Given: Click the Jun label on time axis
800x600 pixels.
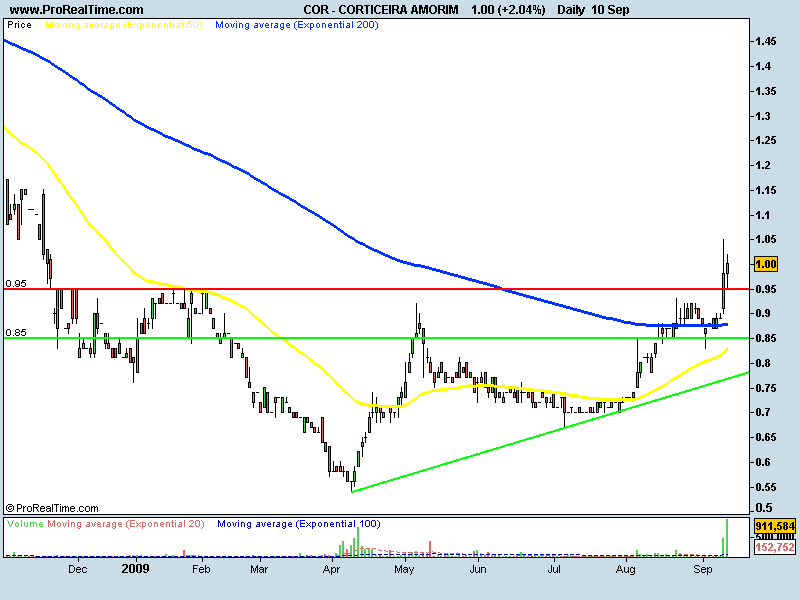Looking at the screenshot, I should [x=478, y=569].
